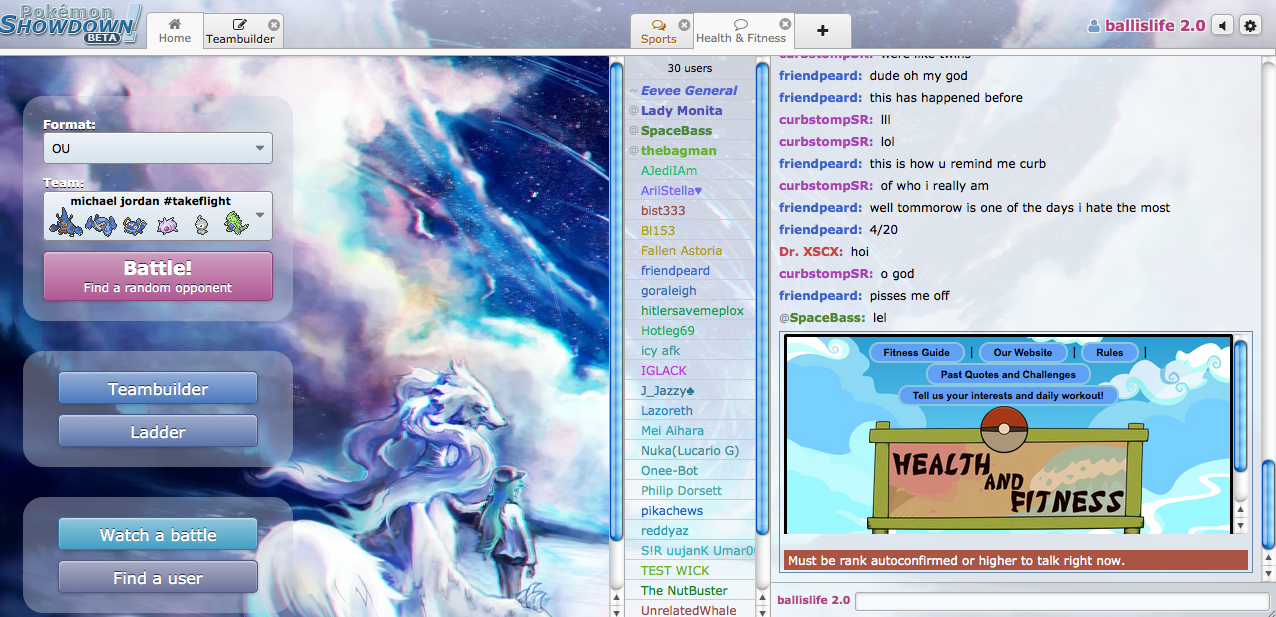Visit Our Website link in room intro
This screenshot has height=617, width=1276.
(1023, 352)
